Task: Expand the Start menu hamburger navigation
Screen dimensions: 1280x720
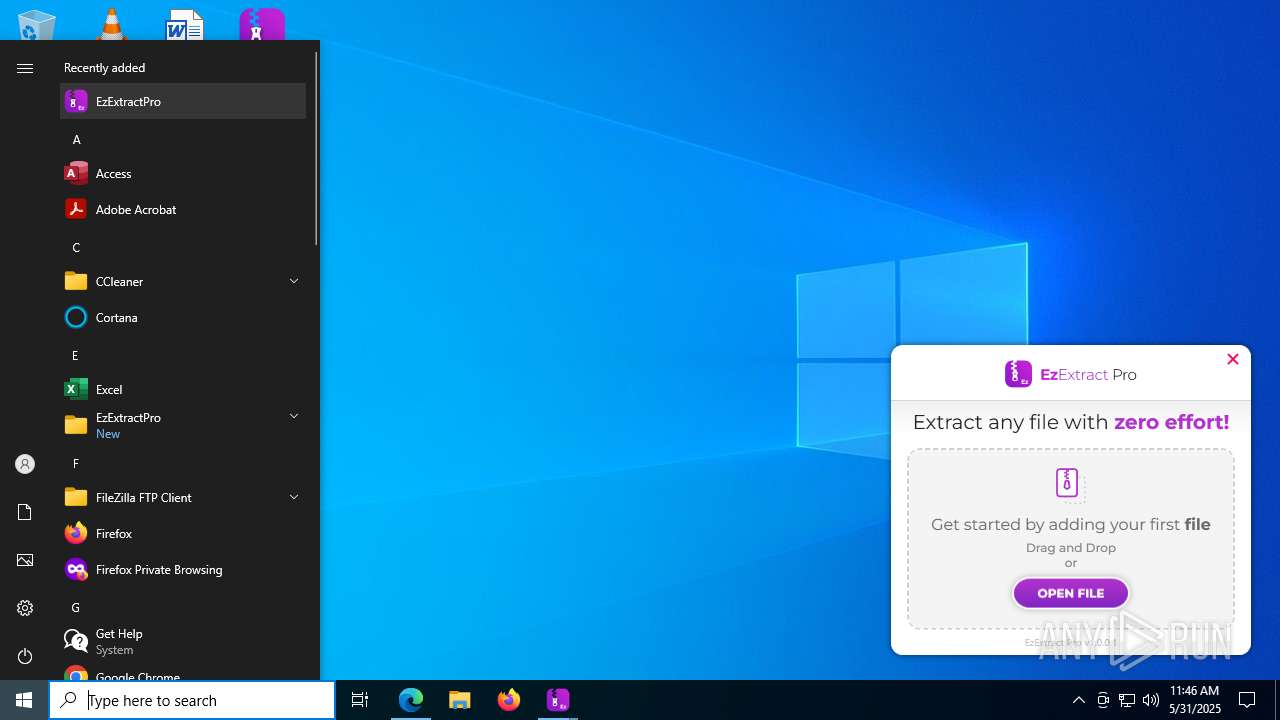Action: (x=25, y=68)
